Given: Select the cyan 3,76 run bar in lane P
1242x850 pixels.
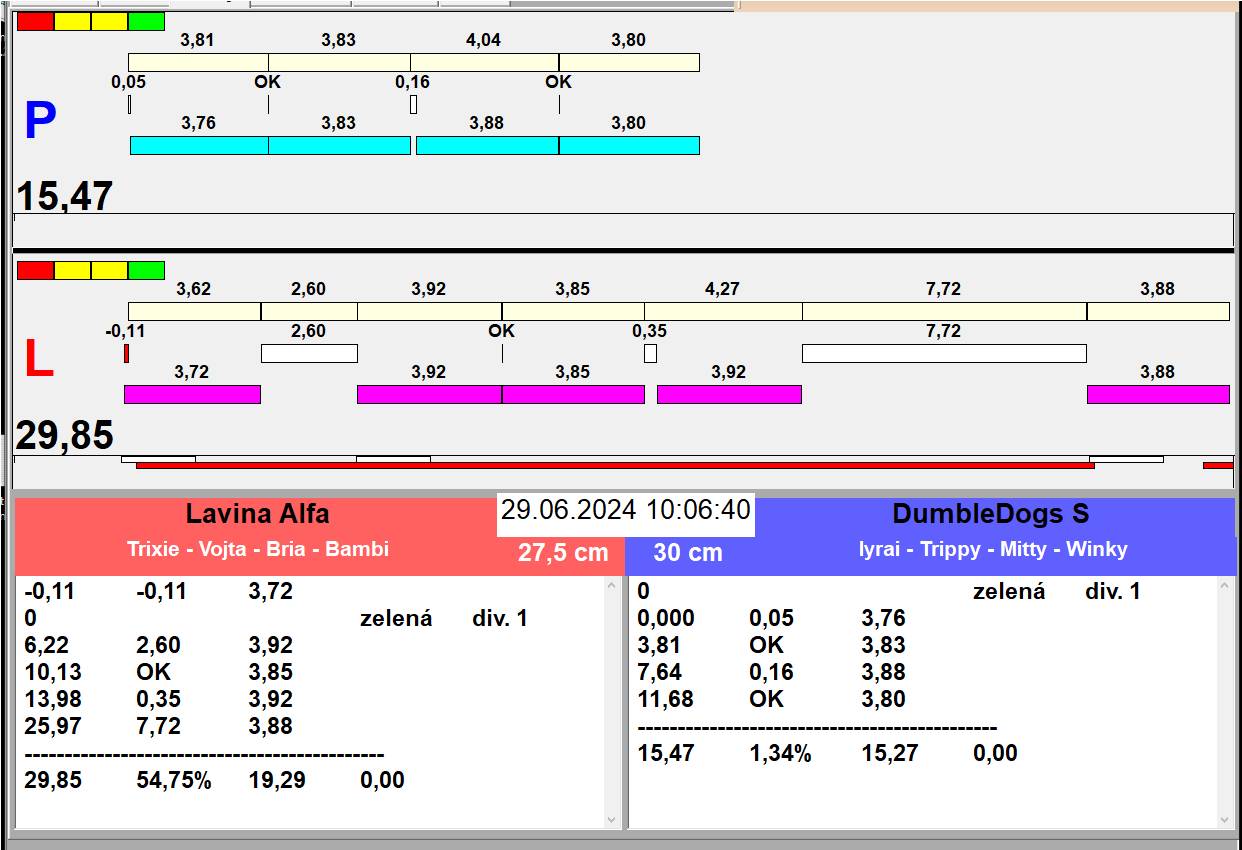Looking at the screenshot, I should click(x=199, y=145).
